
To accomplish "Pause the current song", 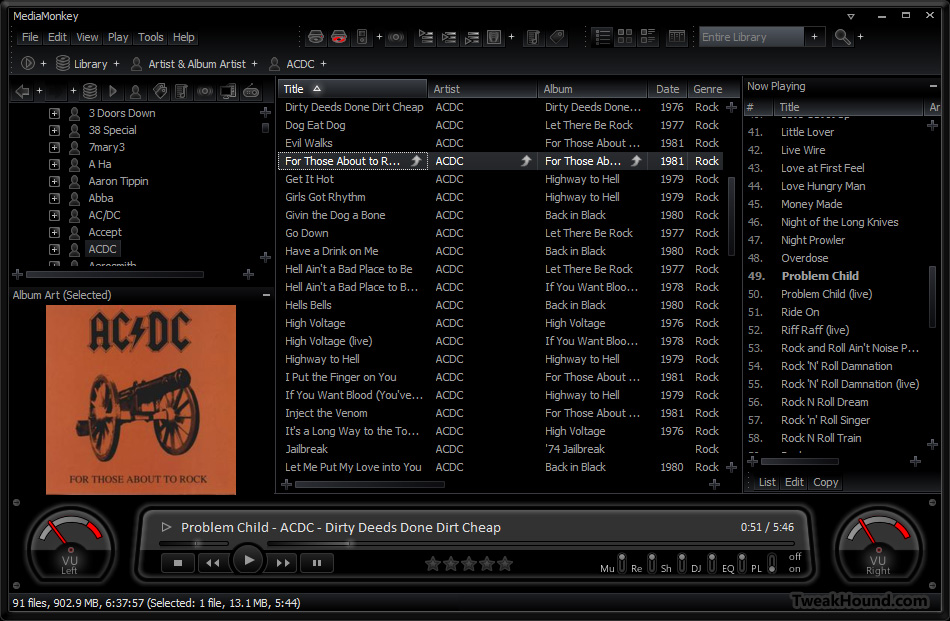I will 317,563.
